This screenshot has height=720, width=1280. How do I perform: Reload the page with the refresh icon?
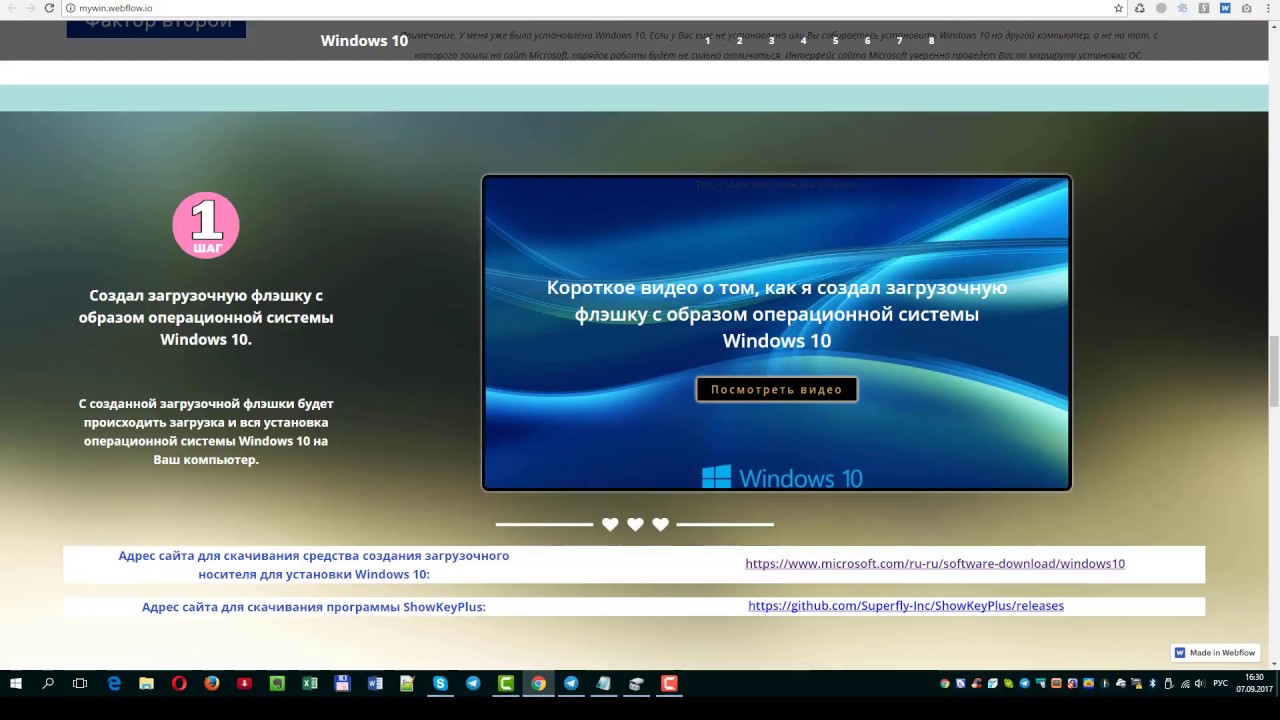pos(49,8)
